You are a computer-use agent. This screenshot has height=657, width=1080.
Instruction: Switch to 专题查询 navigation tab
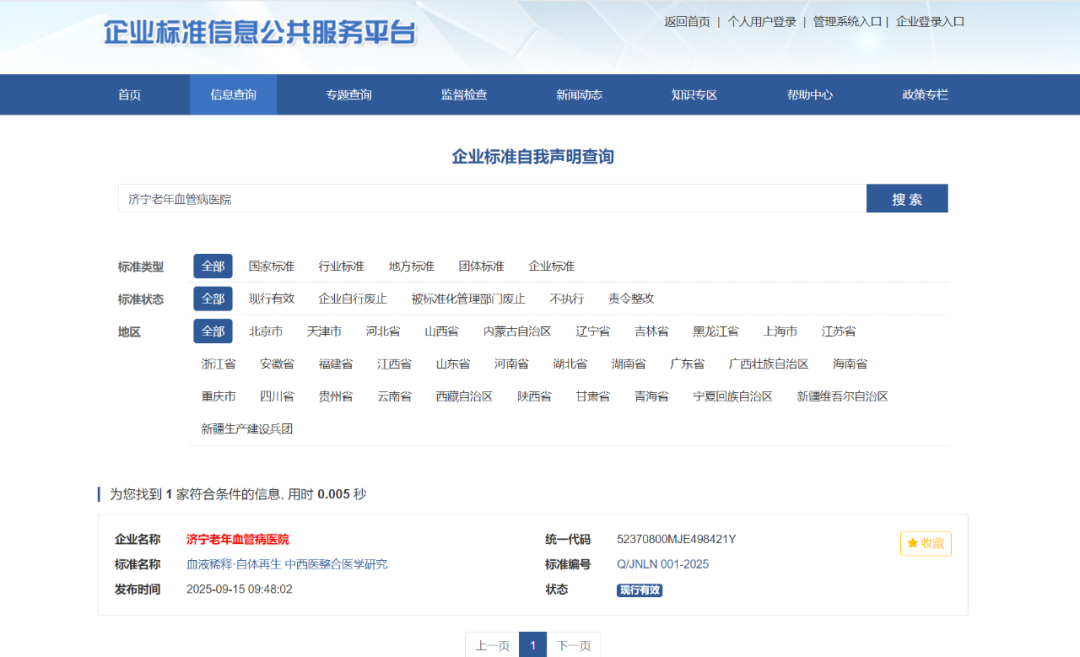(x=348, y=95)
